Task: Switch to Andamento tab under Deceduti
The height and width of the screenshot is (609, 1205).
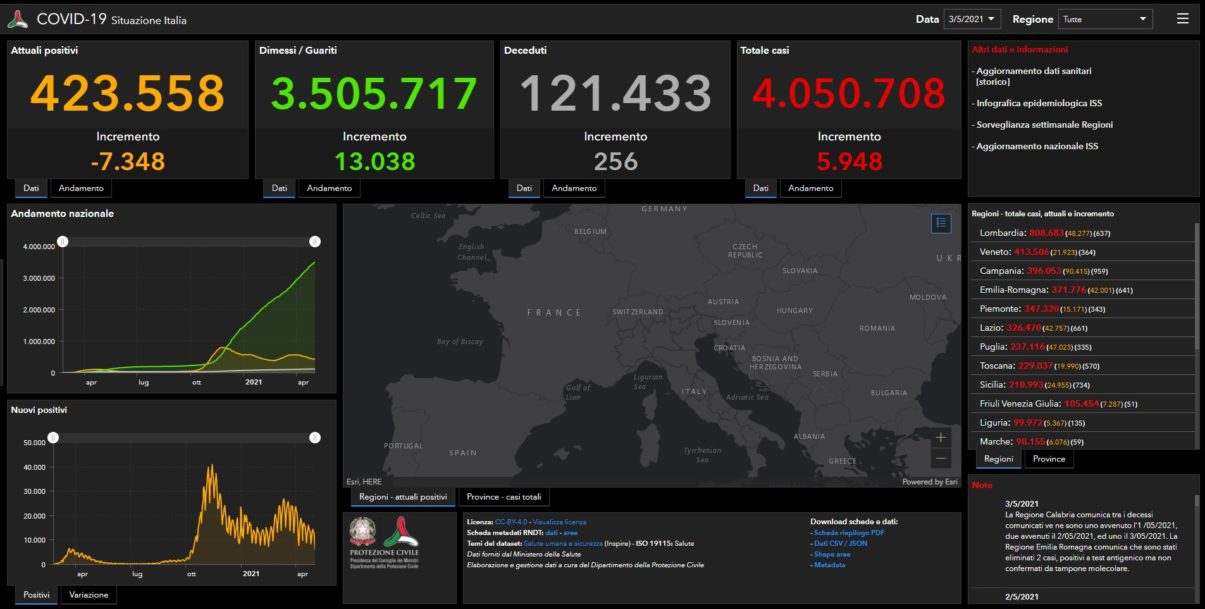Action: click(x=575, y=188)
